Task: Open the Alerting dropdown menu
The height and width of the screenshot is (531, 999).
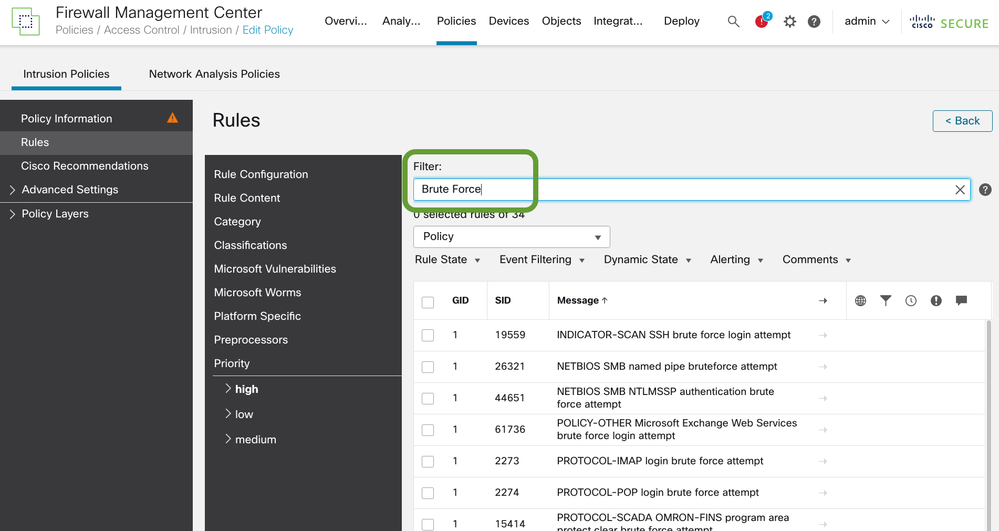Action: coord(737,259)
